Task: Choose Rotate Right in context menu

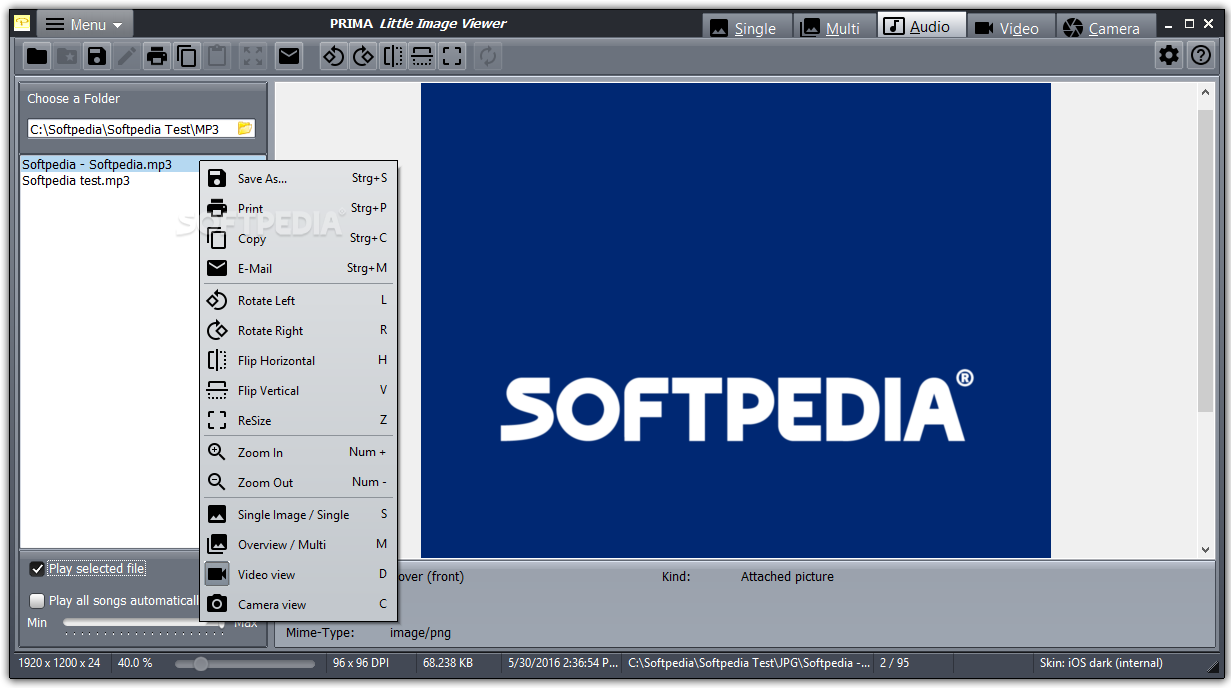Action: click(298, 330)
